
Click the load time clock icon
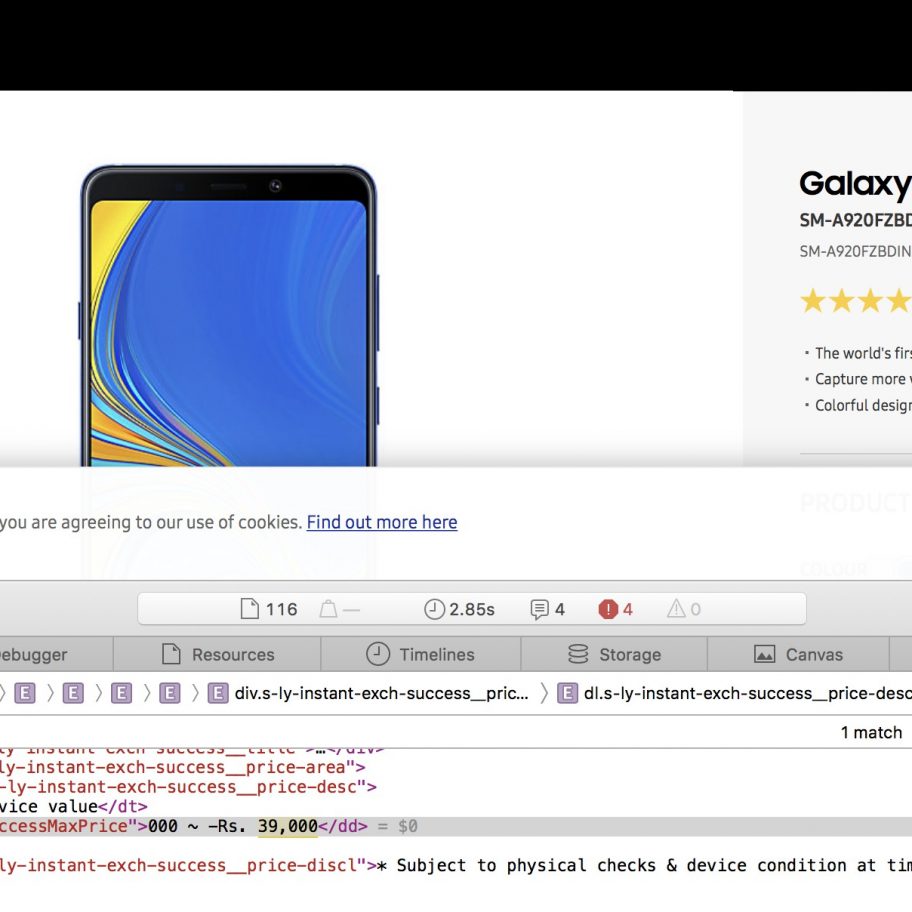coord(434,609)
